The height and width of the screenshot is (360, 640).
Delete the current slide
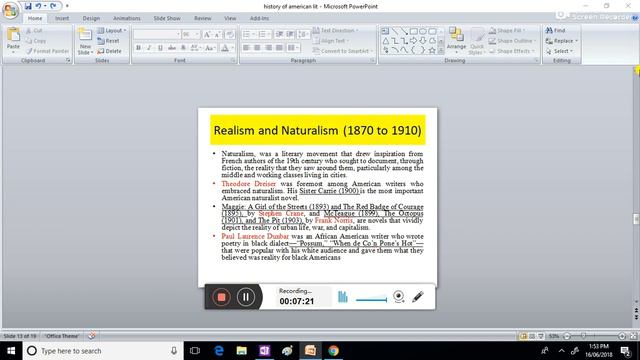click(x=109, y=51)
